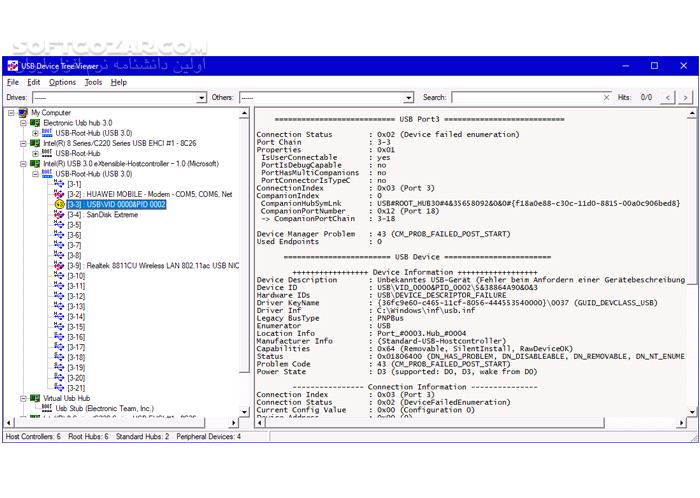Image resolution: width=700 pixels, height=498 pixels.
Task: Open the Drives dropdown list
Action: (202, 98)
